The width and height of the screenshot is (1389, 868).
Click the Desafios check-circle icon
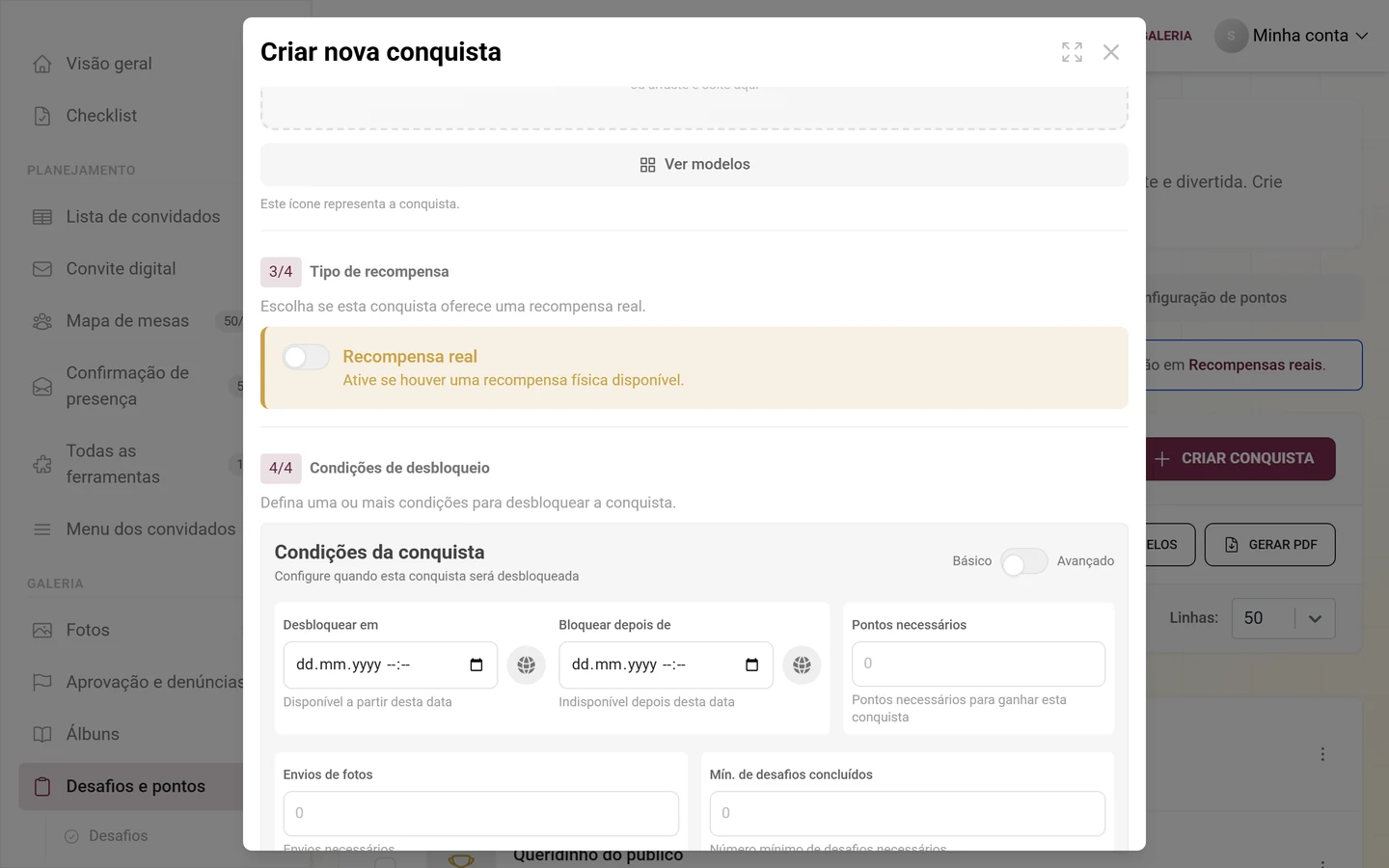[71, 836]
